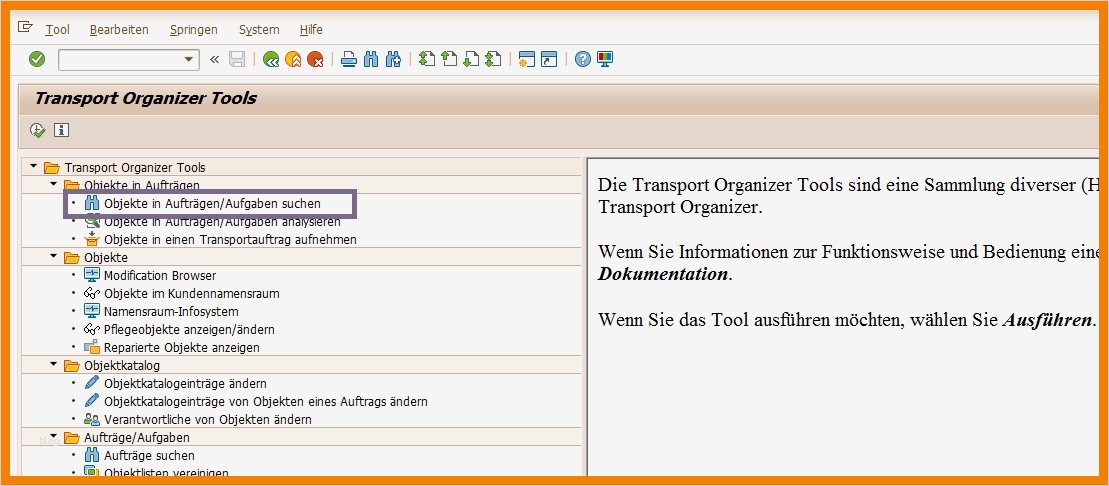Image resolution: width=1109 pixels, height=486 pixels.
Task: Create New Session window icon
Action: 526,59
